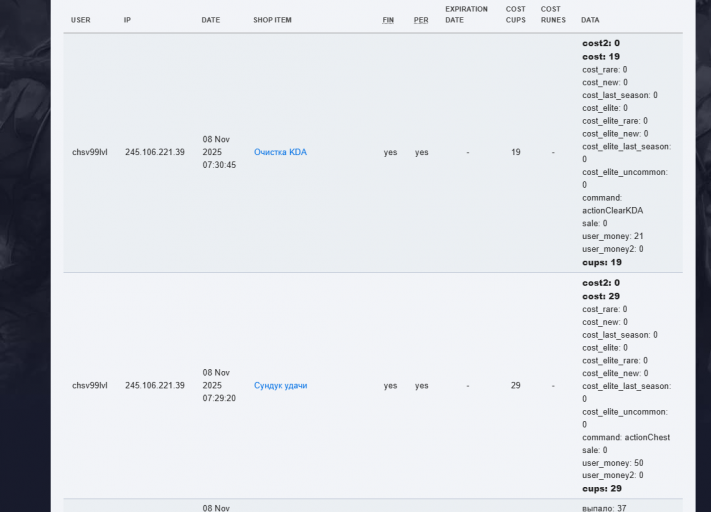Select bold 'cups: 29' data entry
Screen dimensions: 711x512
tap(602, 489)
